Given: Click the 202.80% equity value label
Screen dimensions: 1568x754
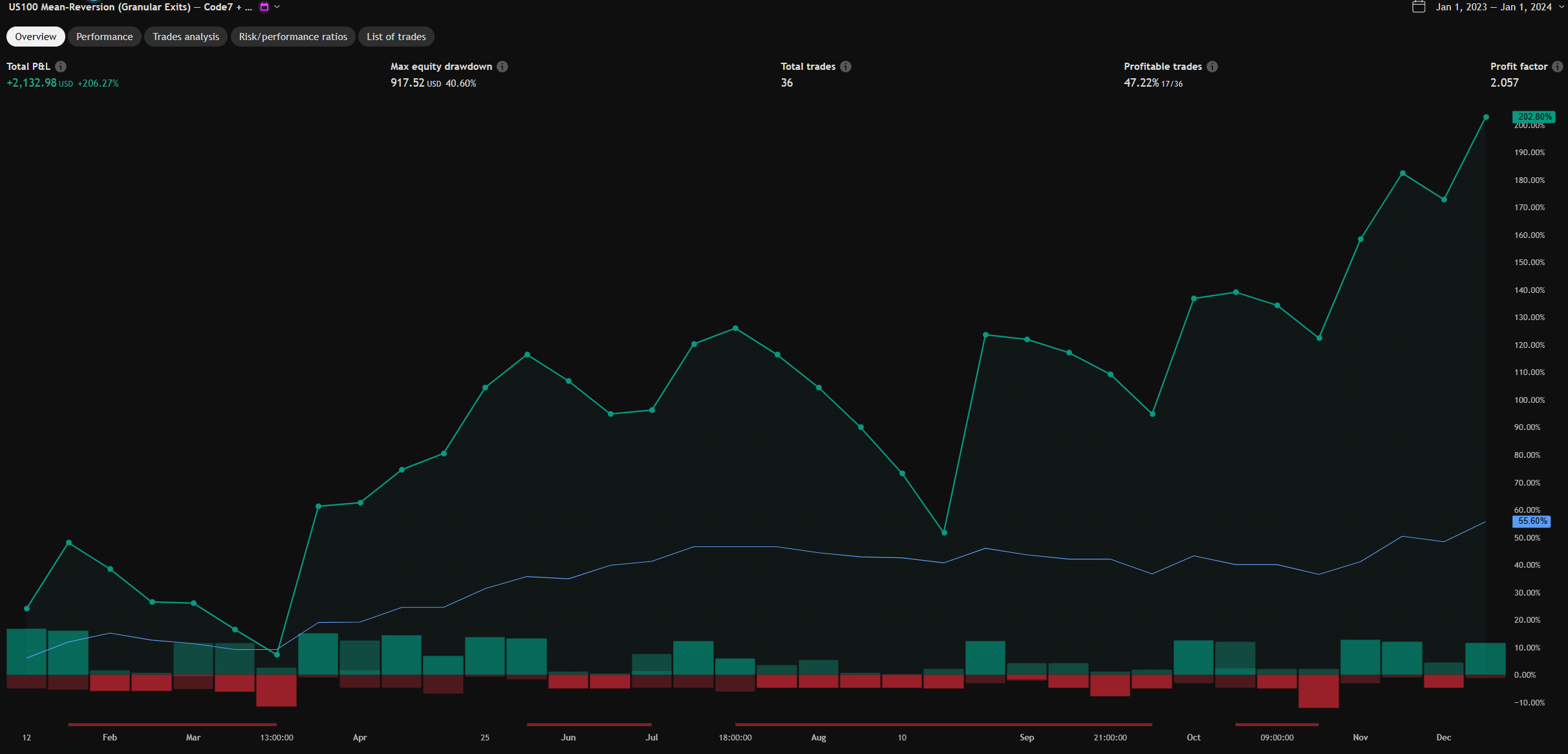Looking at the screenshot, I should [x=1534, y=117].
